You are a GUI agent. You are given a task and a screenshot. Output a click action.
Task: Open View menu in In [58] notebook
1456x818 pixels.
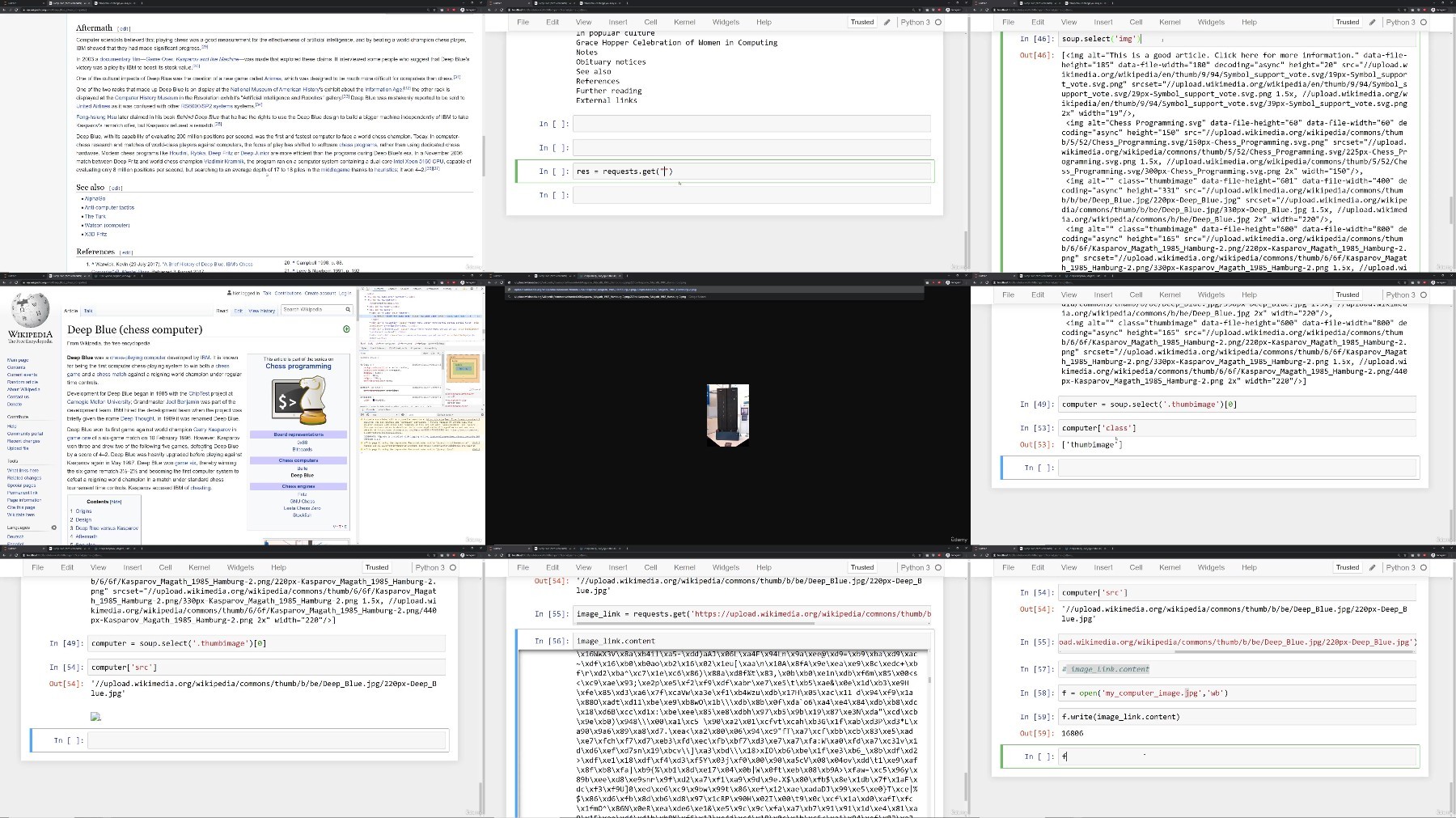1069,568
